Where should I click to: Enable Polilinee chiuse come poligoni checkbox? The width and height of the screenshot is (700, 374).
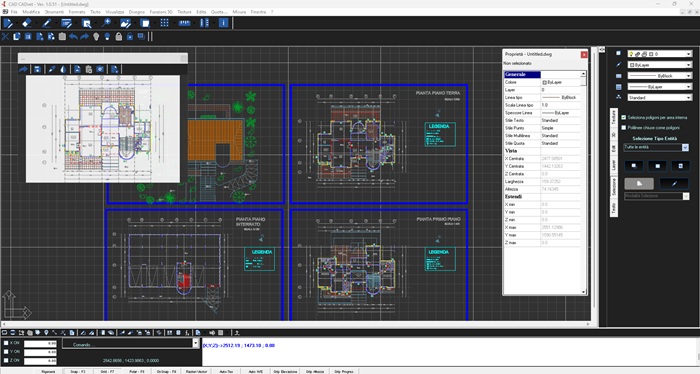(x=624, y=128)
